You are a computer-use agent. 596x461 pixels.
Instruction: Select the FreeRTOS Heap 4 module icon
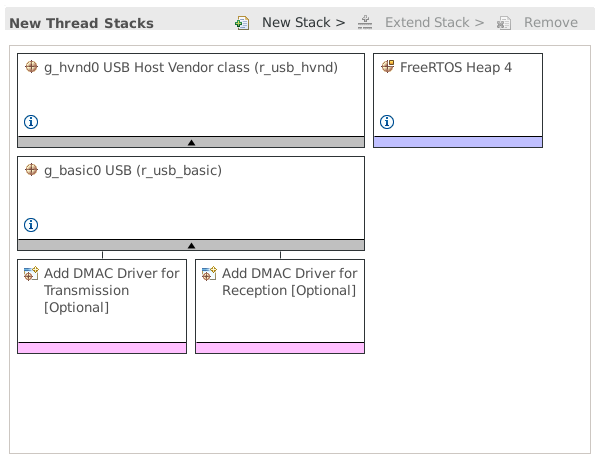tap(387, 67)
